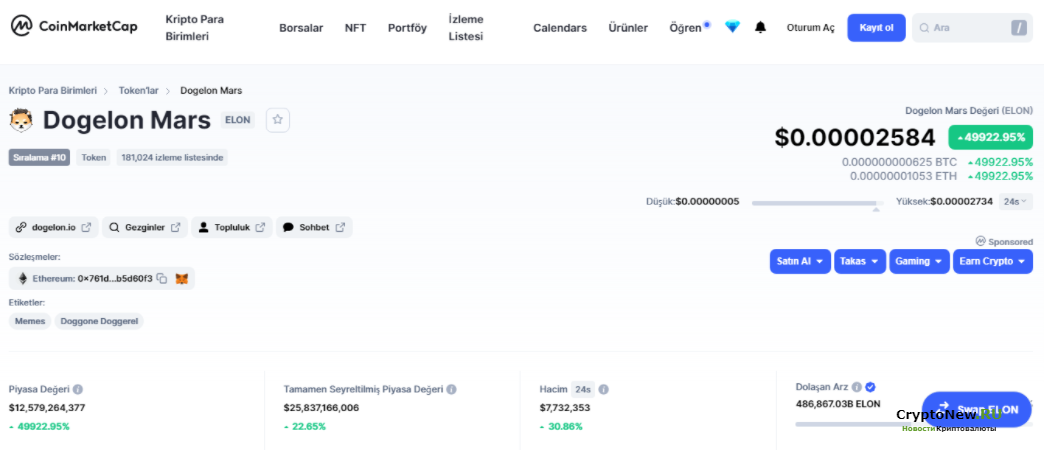Click the Sıralama #10 badge
Viewport: 1044px width, 450px height.
point(39,158)
